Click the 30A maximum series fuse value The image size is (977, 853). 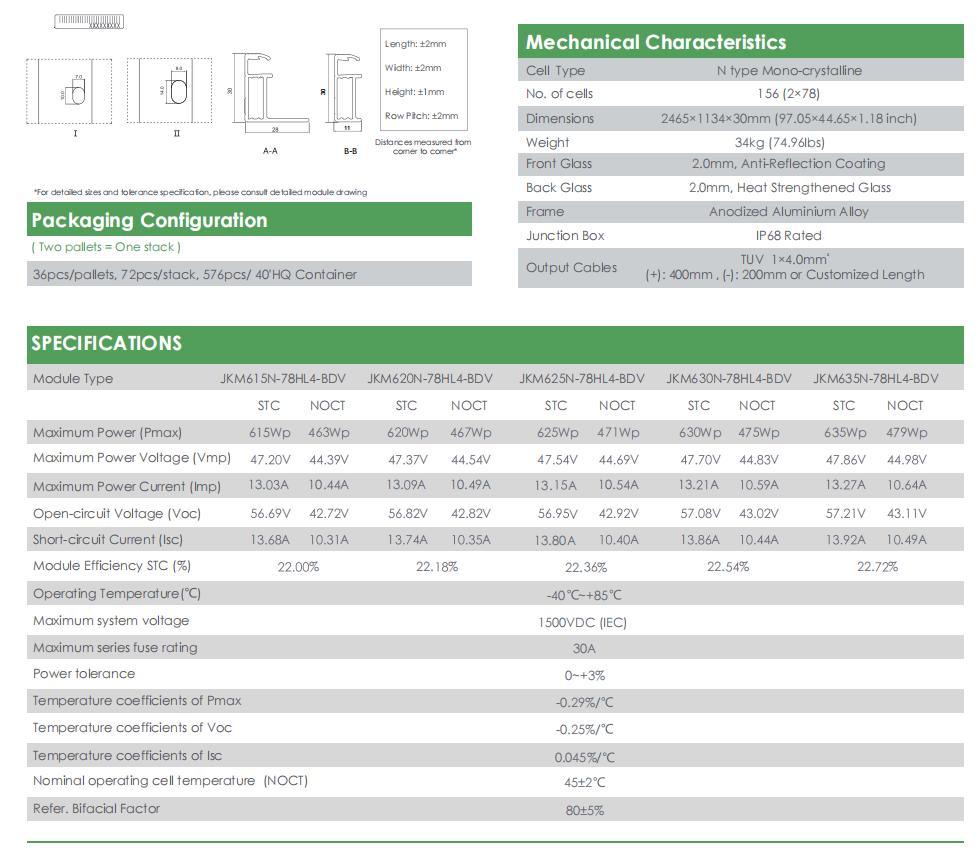(x=584, y=648)
